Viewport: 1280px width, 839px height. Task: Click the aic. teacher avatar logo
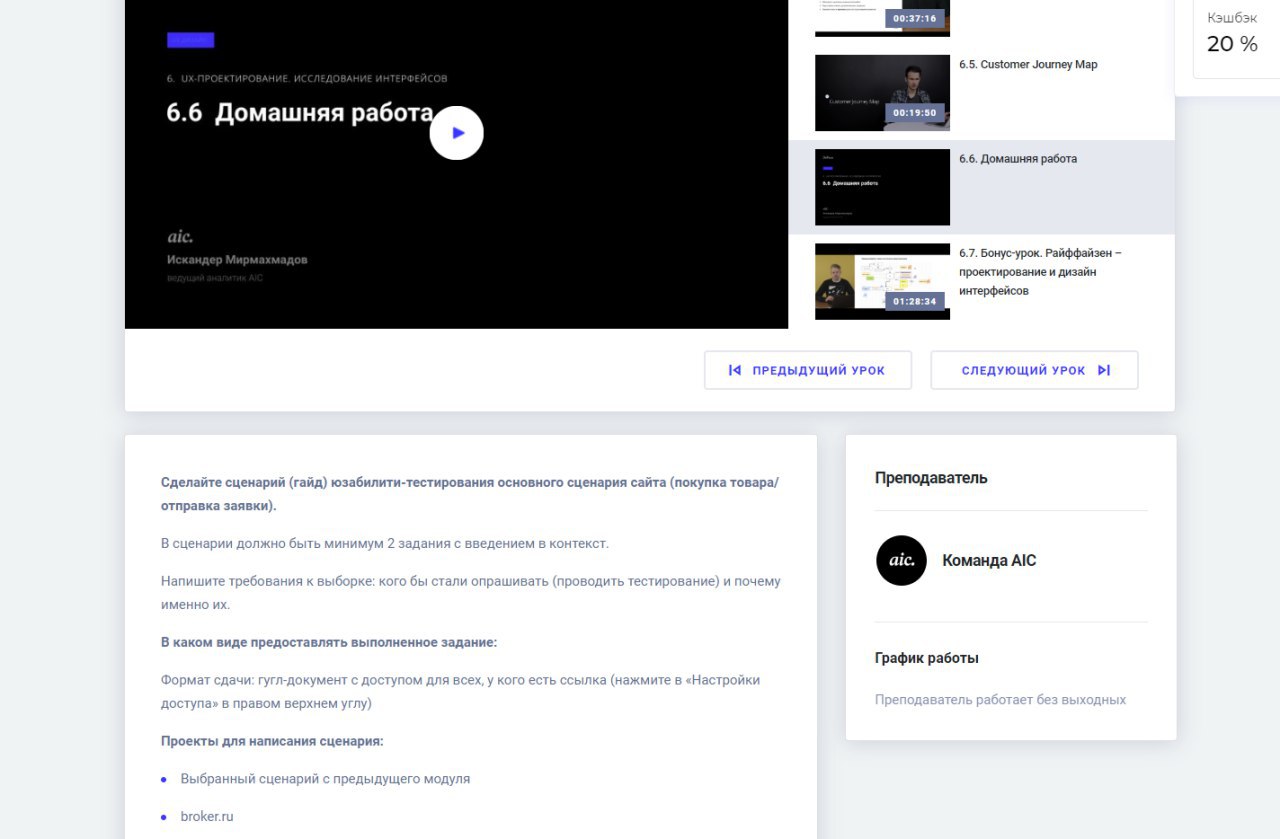tap(901, 560)
